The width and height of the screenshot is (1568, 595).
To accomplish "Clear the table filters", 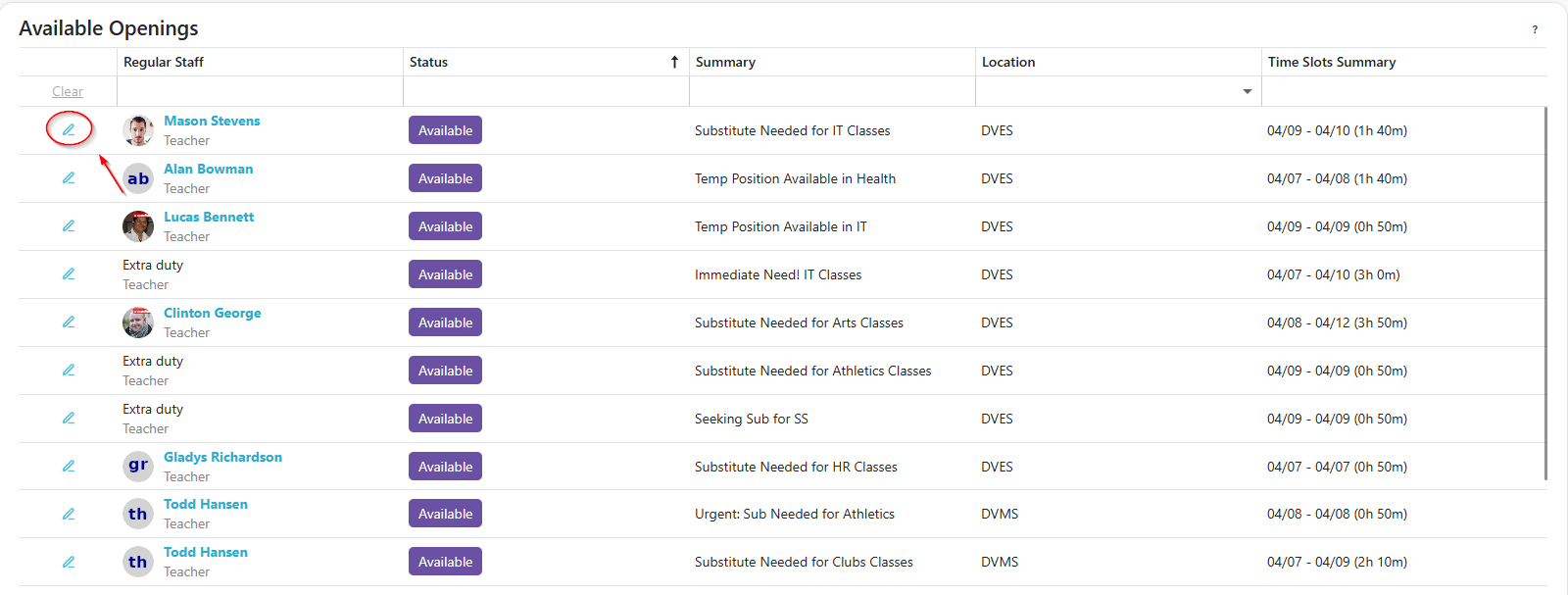I will (68, 91).
